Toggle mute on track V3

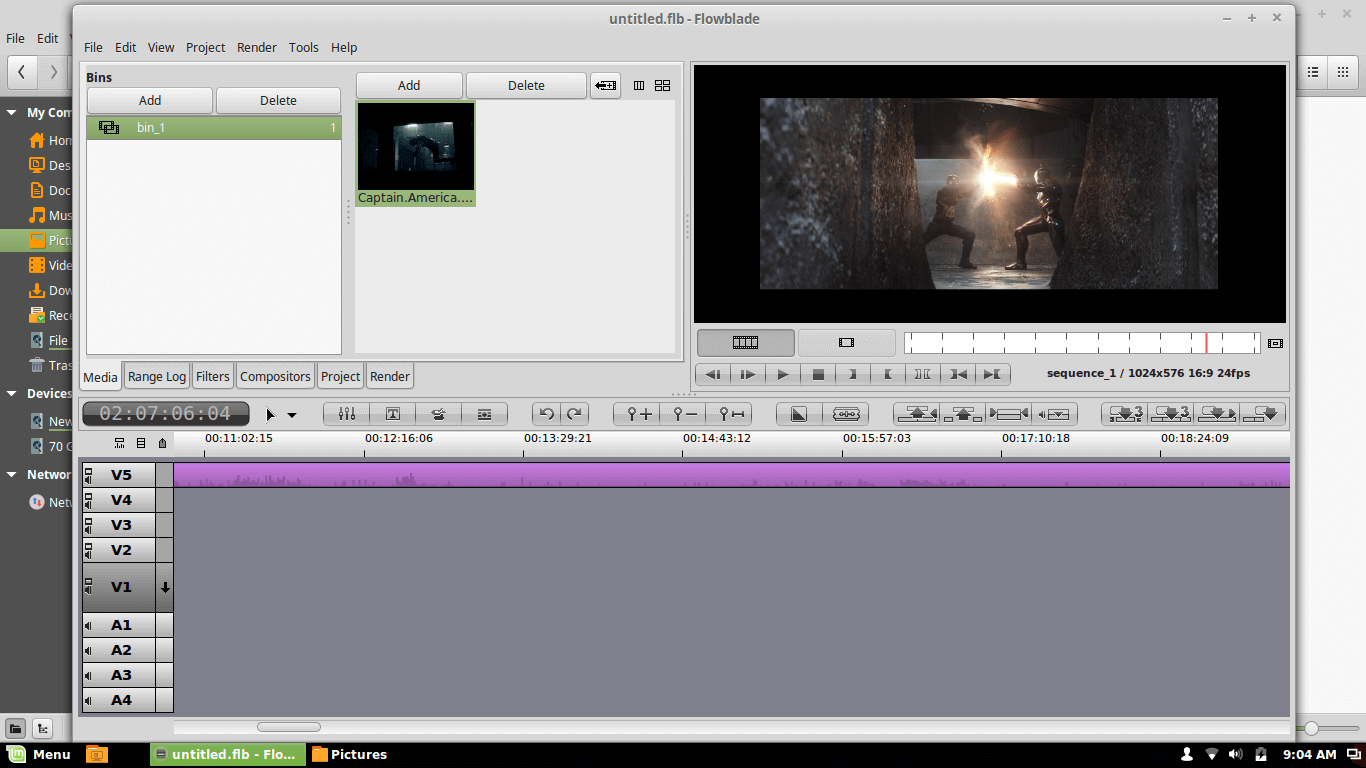(x=88, y=525)
